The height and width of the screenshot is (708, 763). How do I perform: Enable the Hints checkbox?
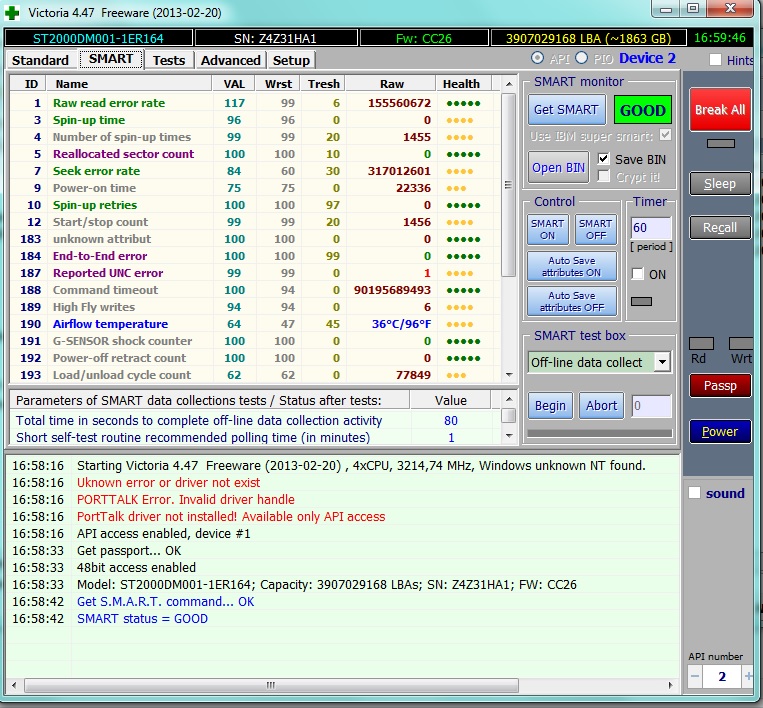(x=715, y=60)
